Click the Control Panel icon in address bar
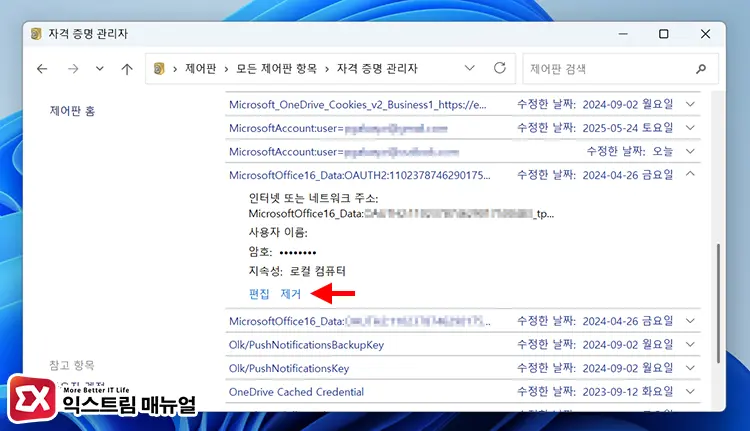This screenshot has width=750, height=431. pos(159,69)
